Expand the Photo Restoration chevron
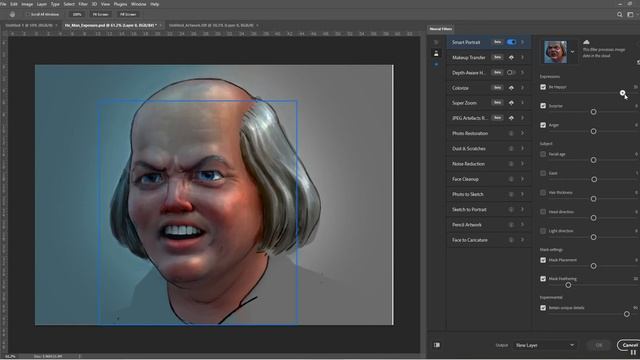The height and width of the screenshot is (360, 640). pos(522,133)
